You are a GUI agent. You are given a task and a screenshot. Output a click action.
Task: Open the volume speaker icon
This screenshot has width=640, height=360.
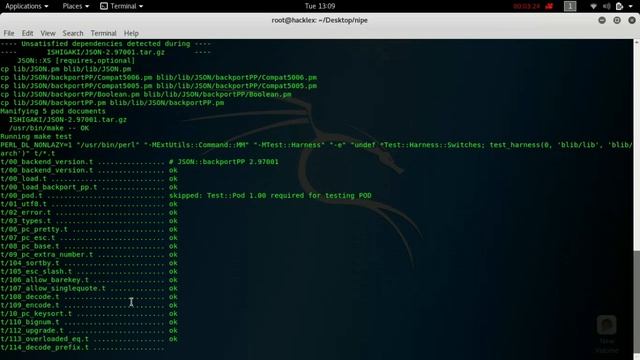point(607,6)
